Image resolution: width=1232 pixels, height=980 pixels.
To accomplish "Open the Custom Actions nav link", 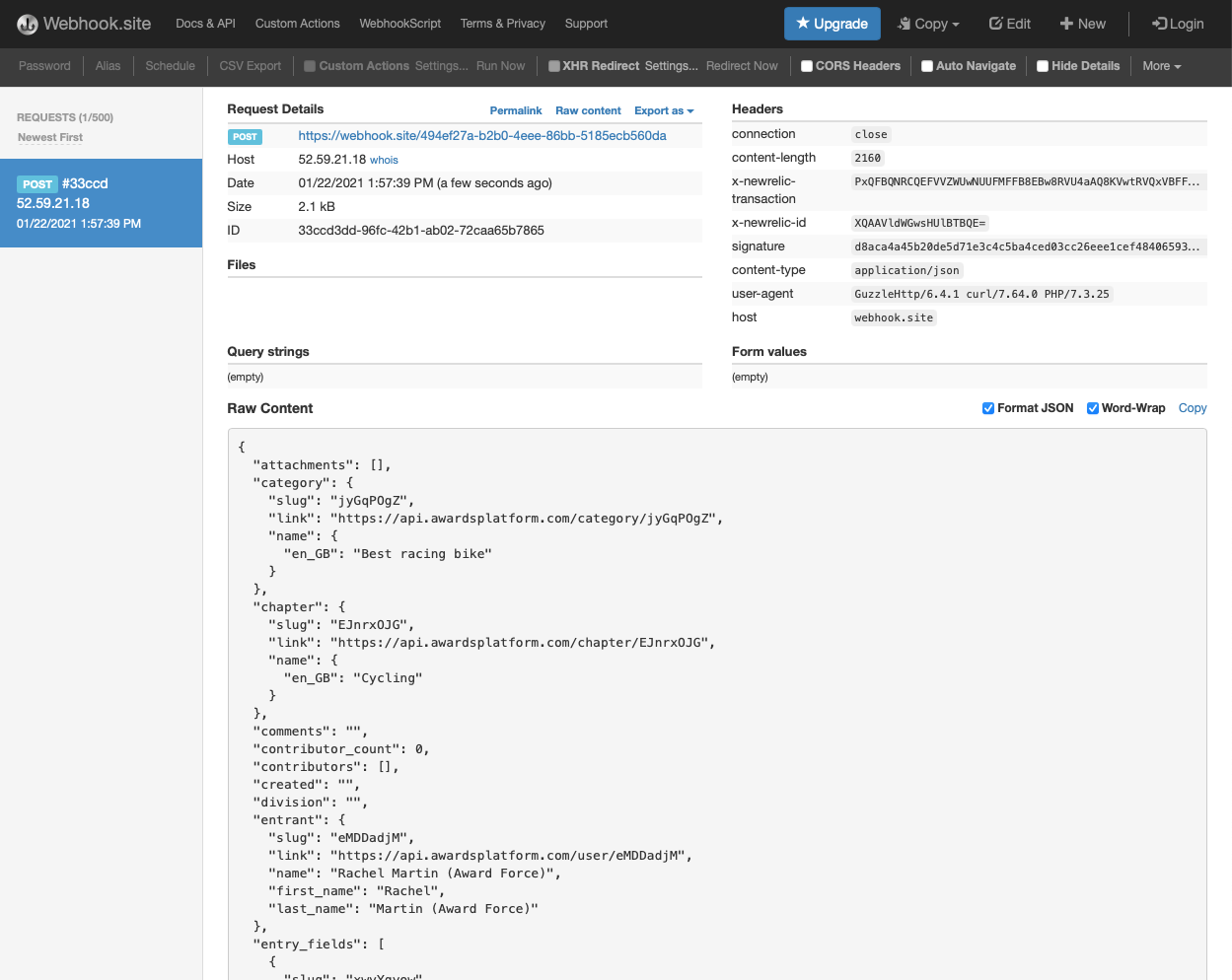I will tap(297, 24).
